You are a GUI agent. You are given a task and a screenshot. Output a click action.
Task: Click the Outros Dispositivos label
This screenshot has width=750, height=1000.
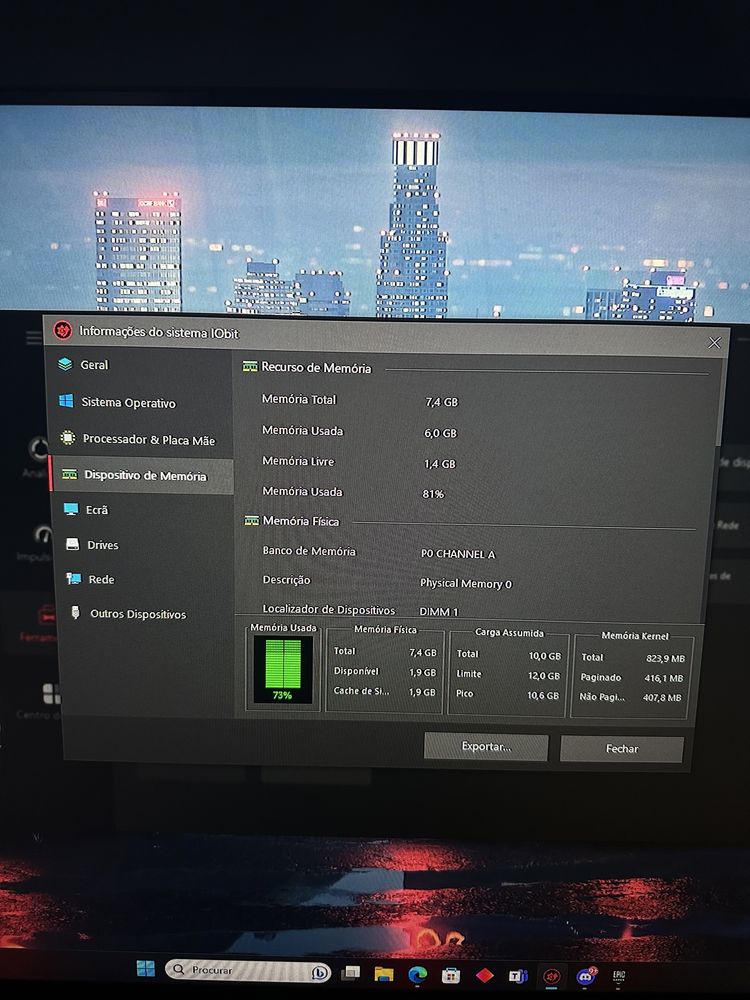click(x=138, y=614)
